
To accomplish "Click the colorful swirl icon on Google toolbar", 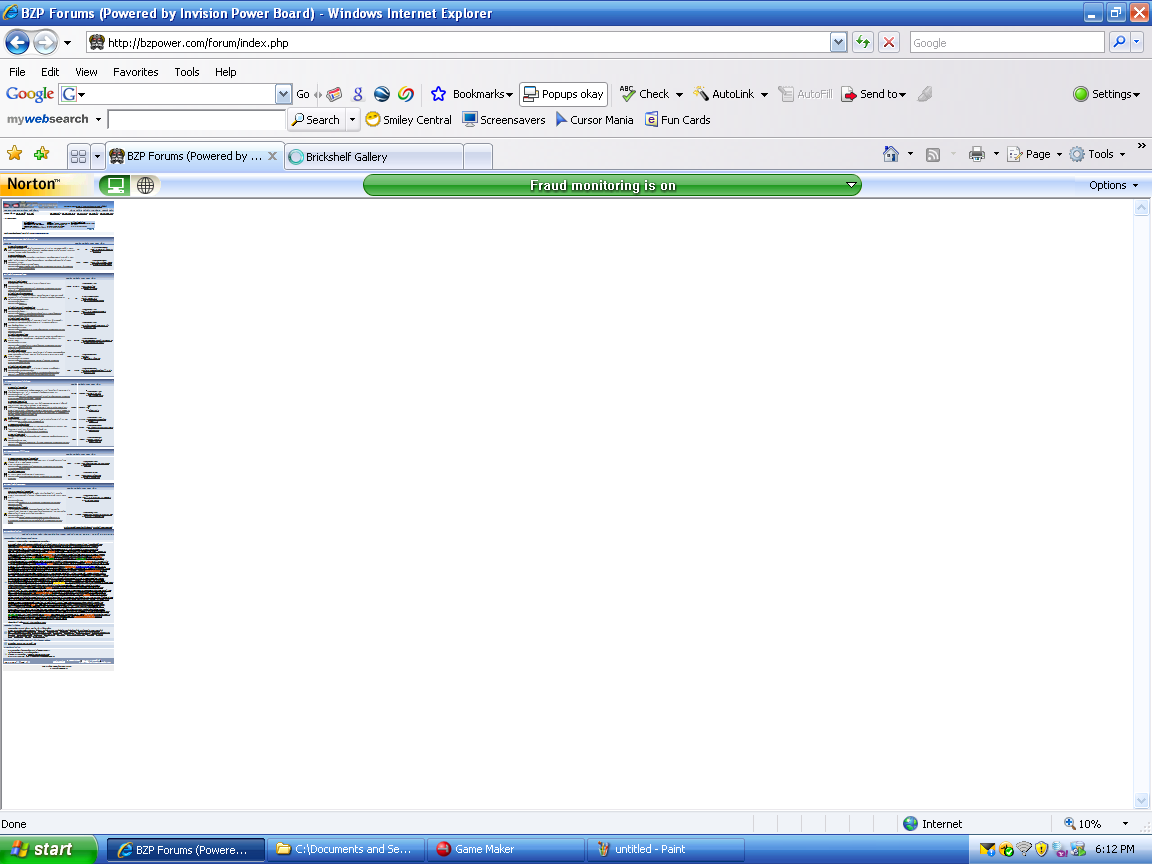I will point(406,94).
